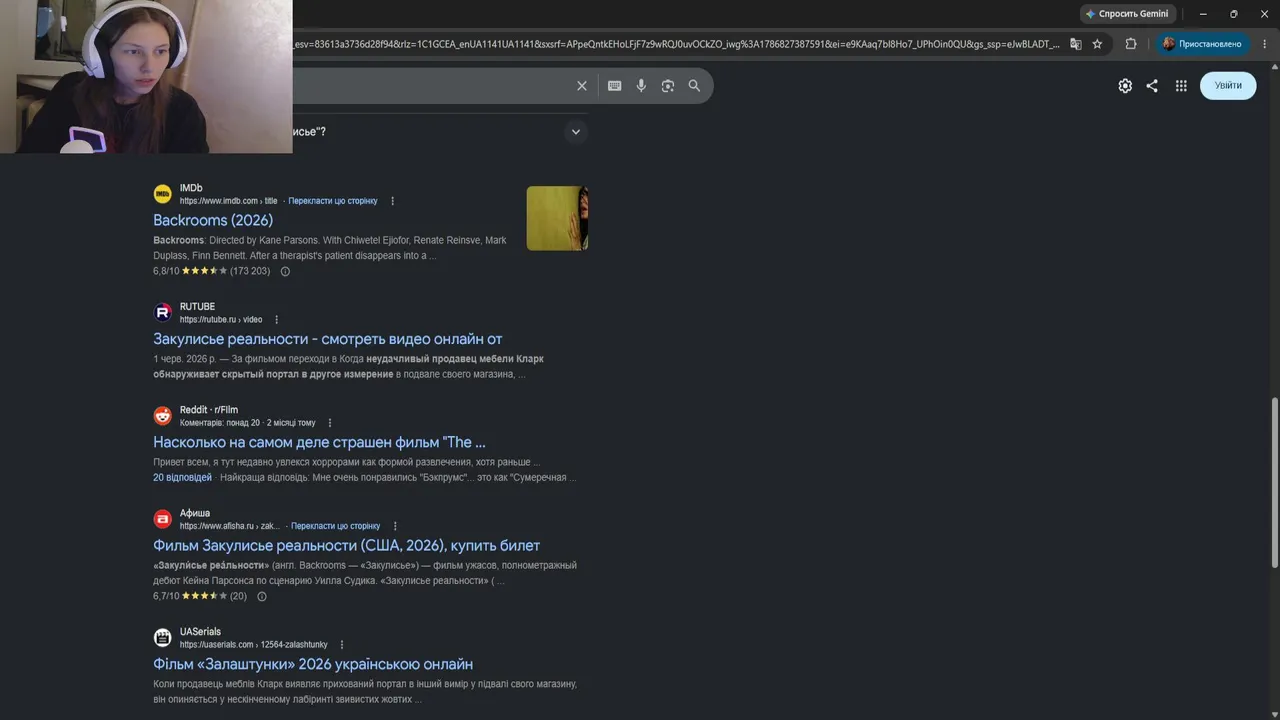
Task: Click the Reddit favicon
Action: (162, 416)
